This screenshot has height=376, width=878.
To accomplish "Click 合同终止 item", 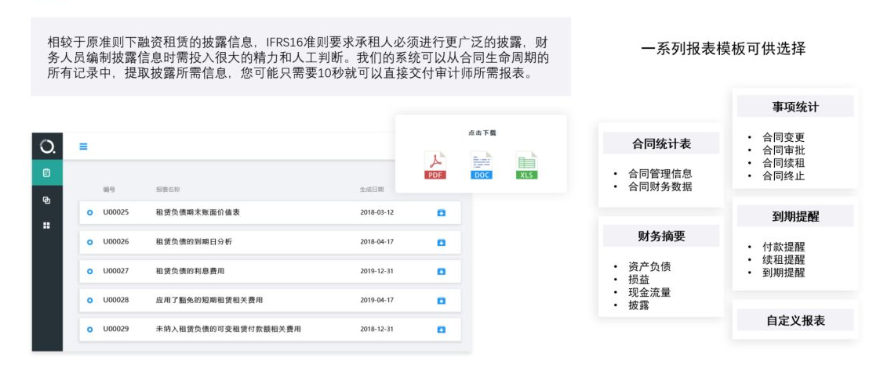I will (783, 176).
